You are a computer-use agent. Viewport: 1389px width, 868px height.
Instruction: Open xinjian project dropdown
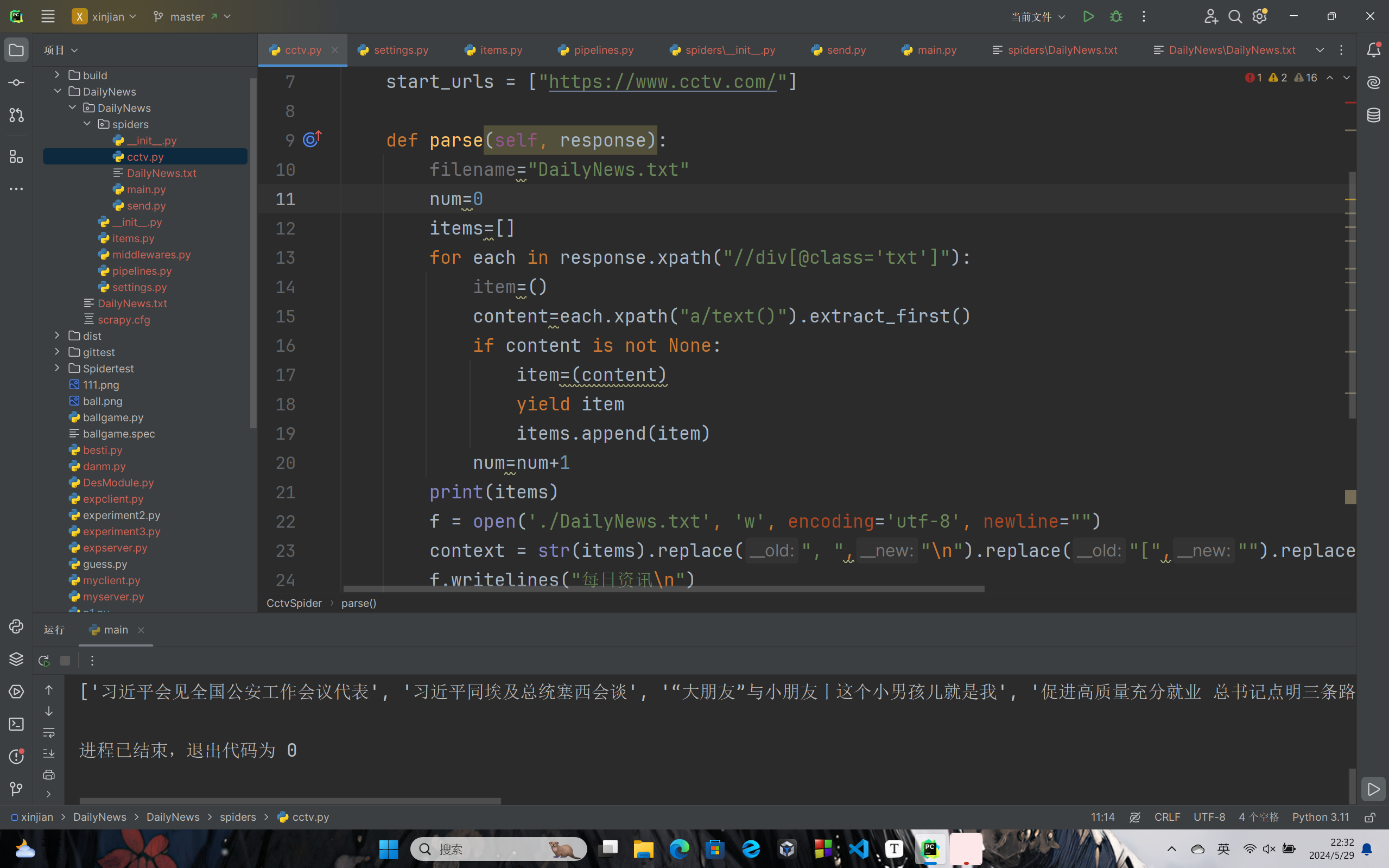104,17
